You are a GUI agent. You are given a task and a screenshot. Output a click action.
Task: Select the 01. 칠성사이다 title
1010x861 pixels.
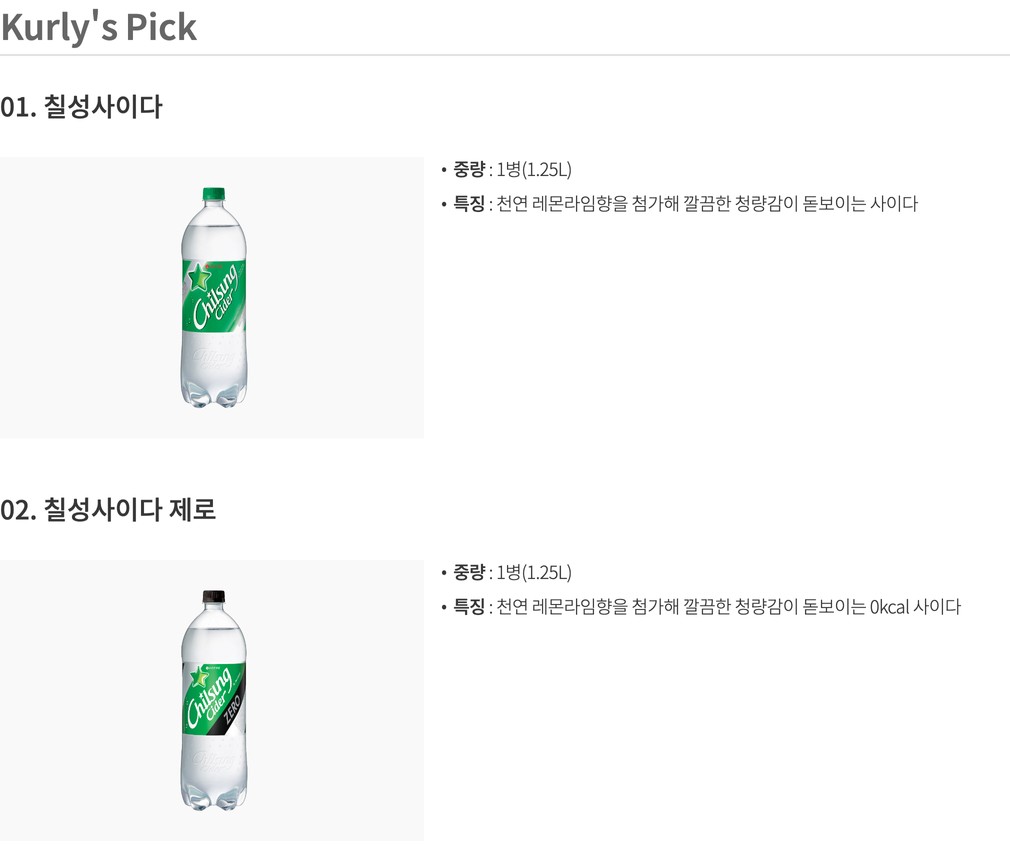[x=81, y=106]
